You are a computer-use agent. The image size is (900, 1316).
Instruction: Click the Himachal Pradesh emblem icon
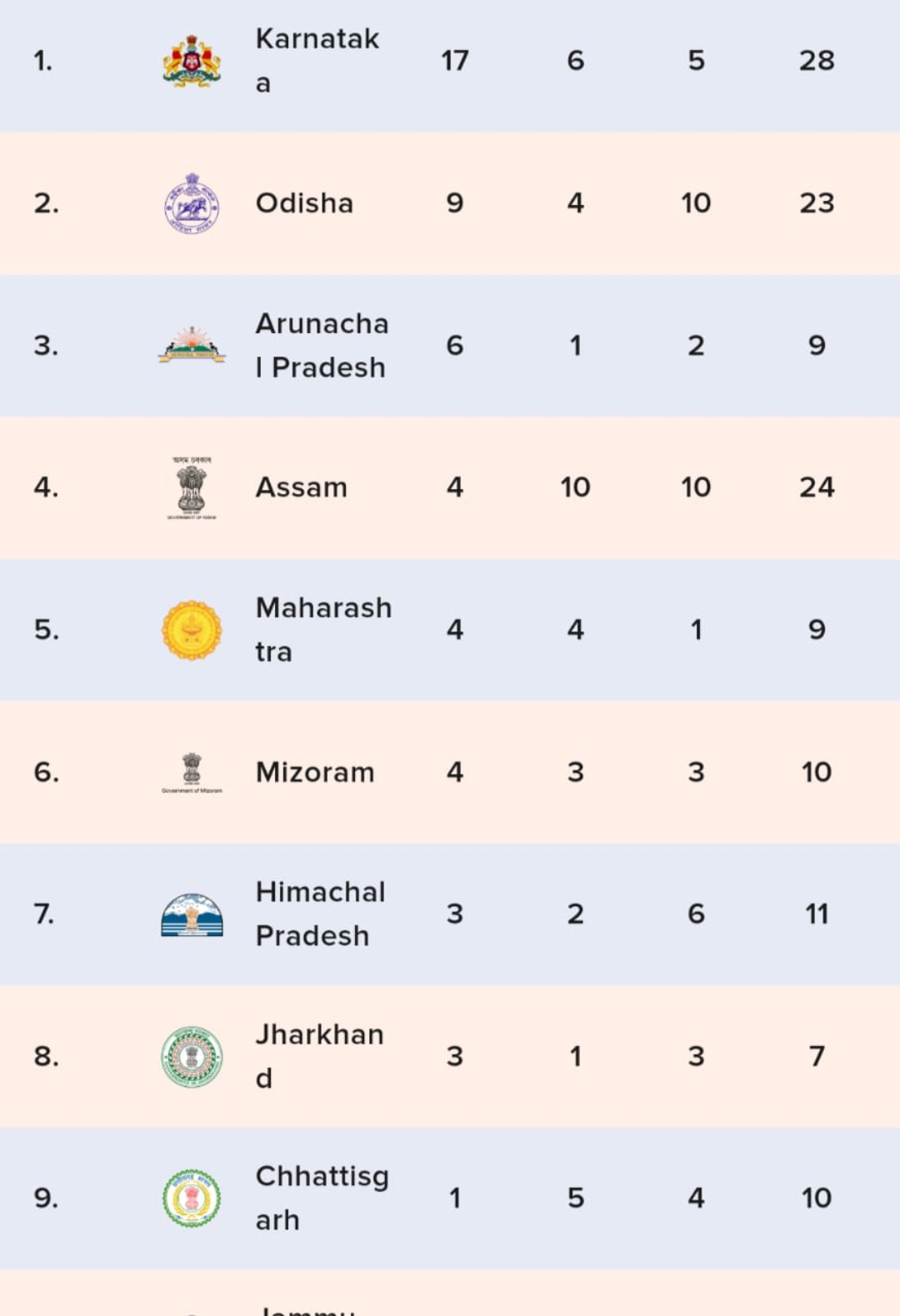pyautogui.click(x=192, y=915)
